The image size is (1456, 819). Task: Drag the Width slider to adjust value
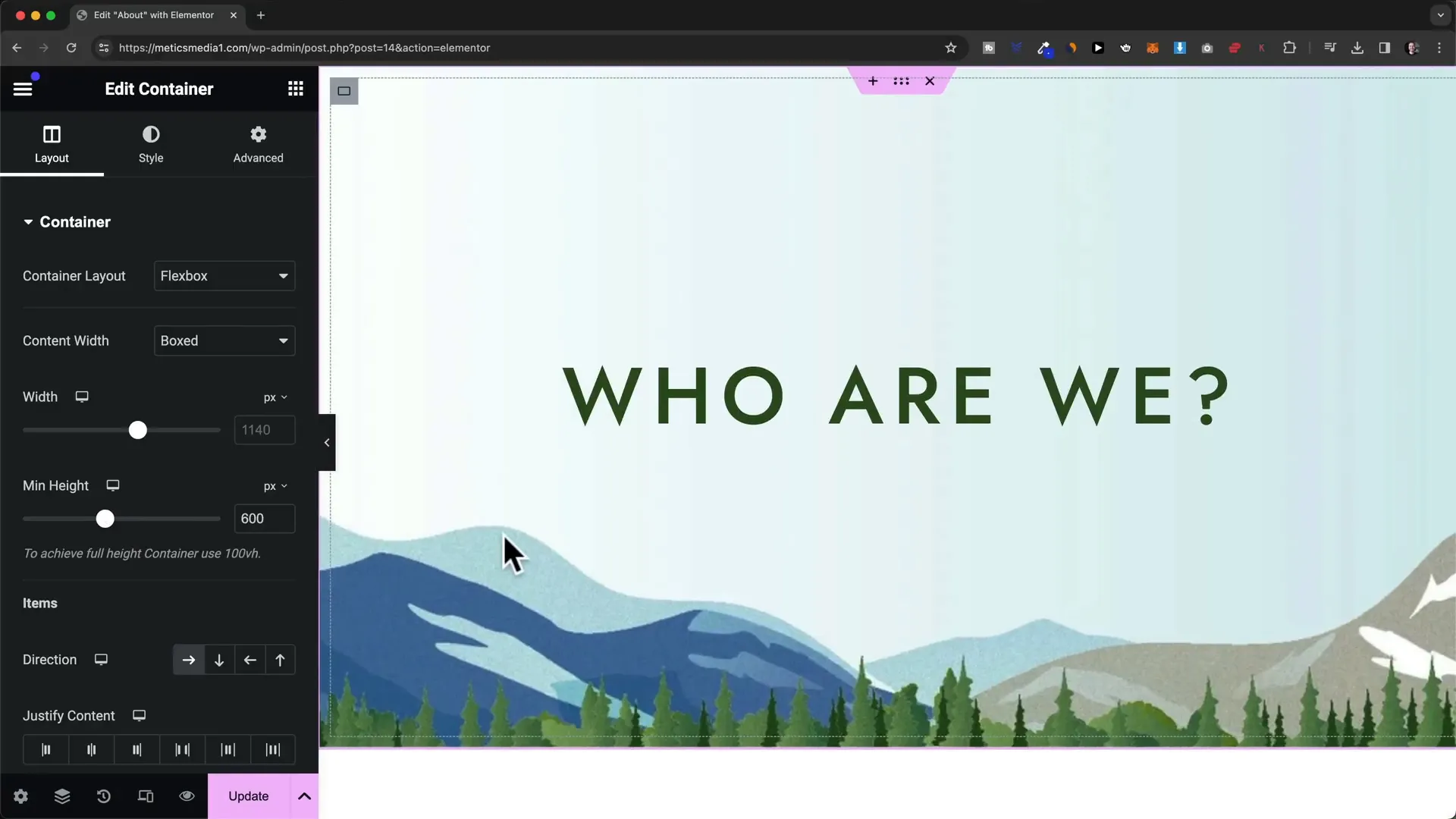tap(138, 430)
